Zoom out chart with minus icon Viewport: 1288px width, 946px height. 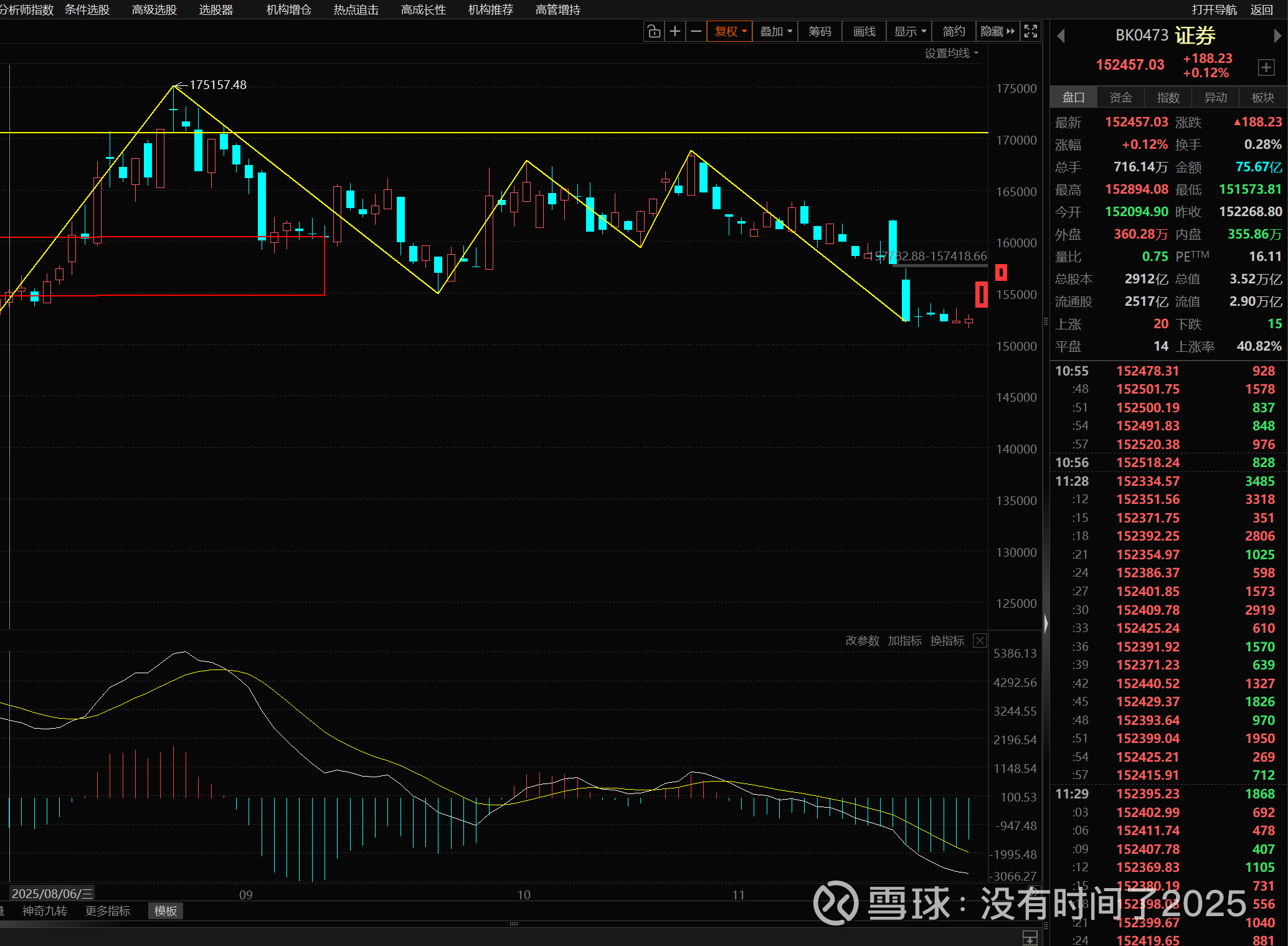point(696,31)
